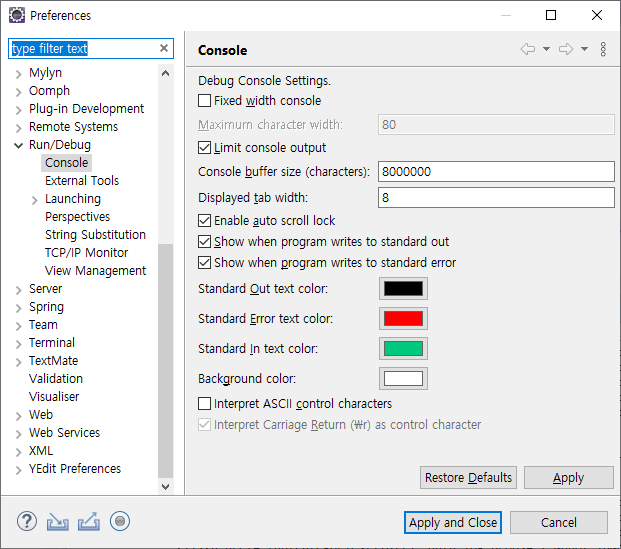Expand the Oomph tree node
Viewport: 621px width, 549px height.
coord(18,92)
